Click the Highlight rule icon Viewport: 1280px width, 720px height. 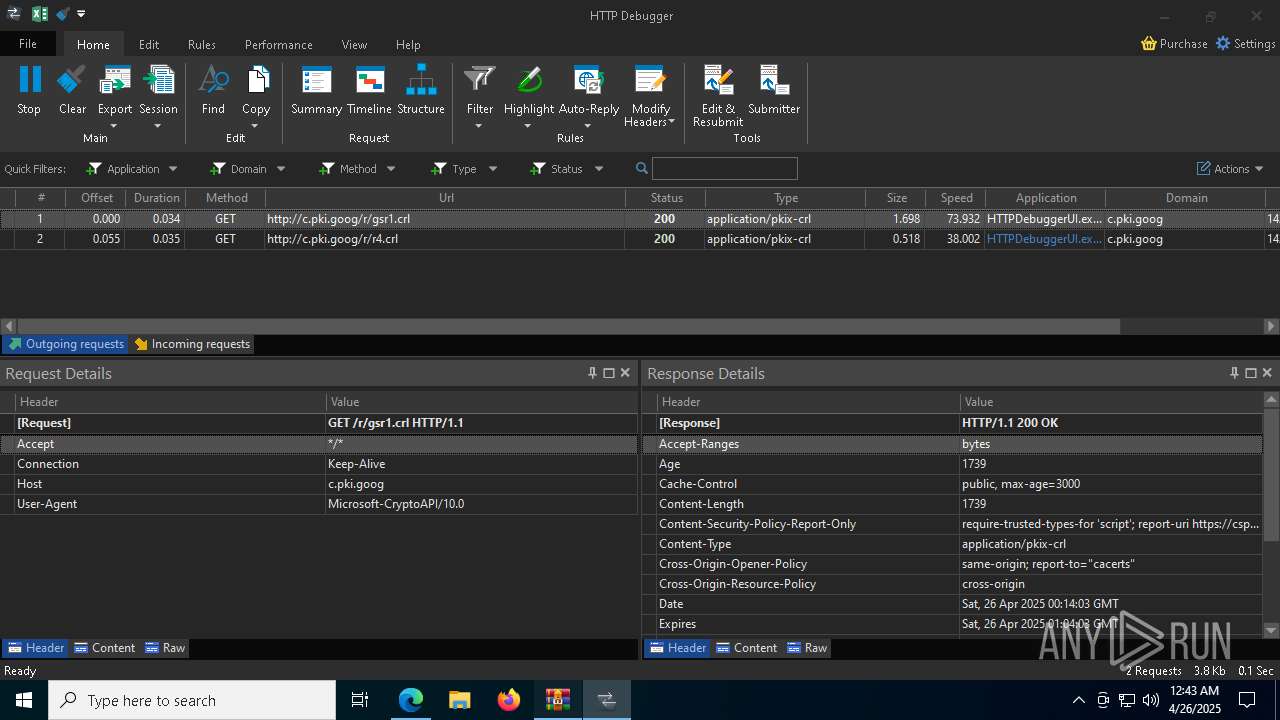coord(529,80)
